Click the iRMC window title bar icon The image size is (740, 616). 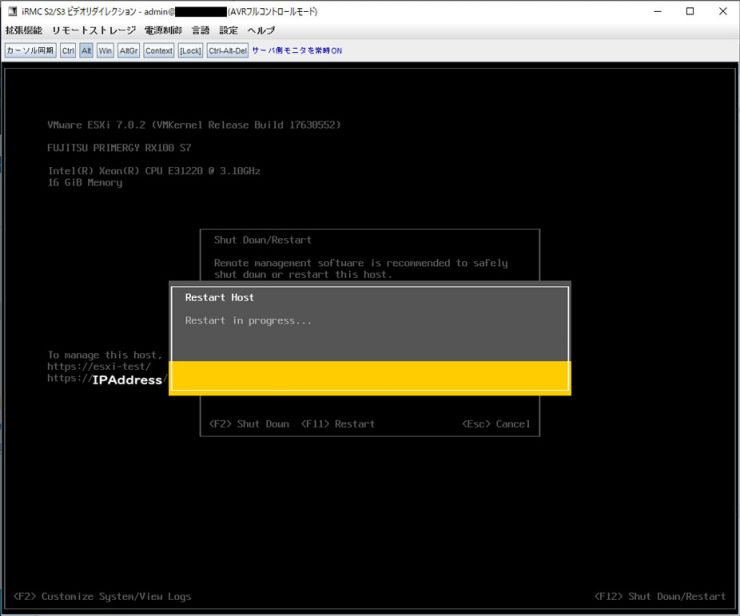(x=13, y=11)
